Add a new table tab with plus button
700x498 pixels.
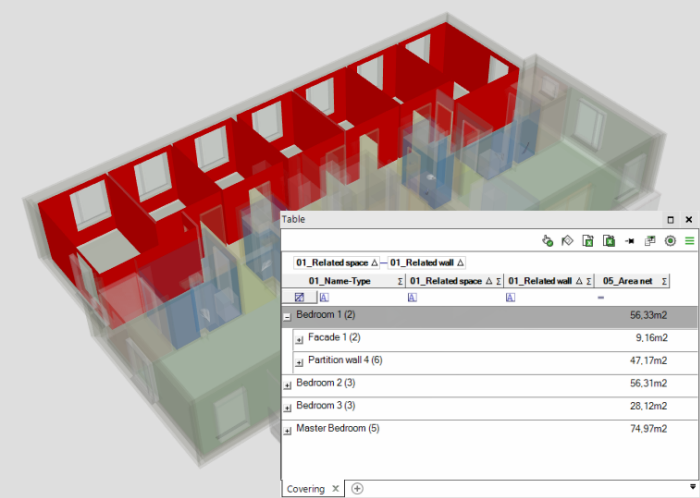coord(357,489)
